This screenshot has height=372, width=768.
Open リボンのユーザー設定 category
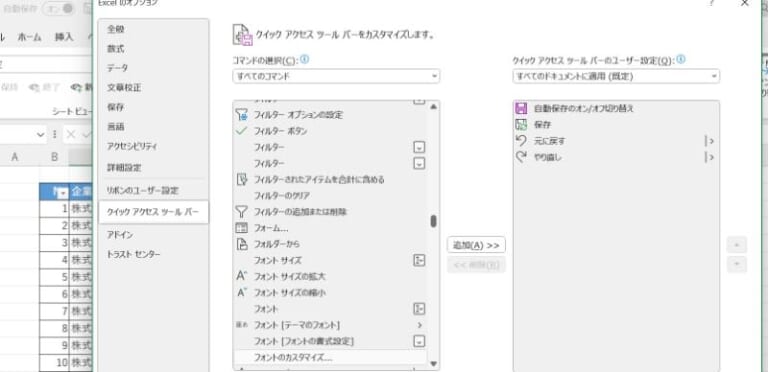point(143,190)
